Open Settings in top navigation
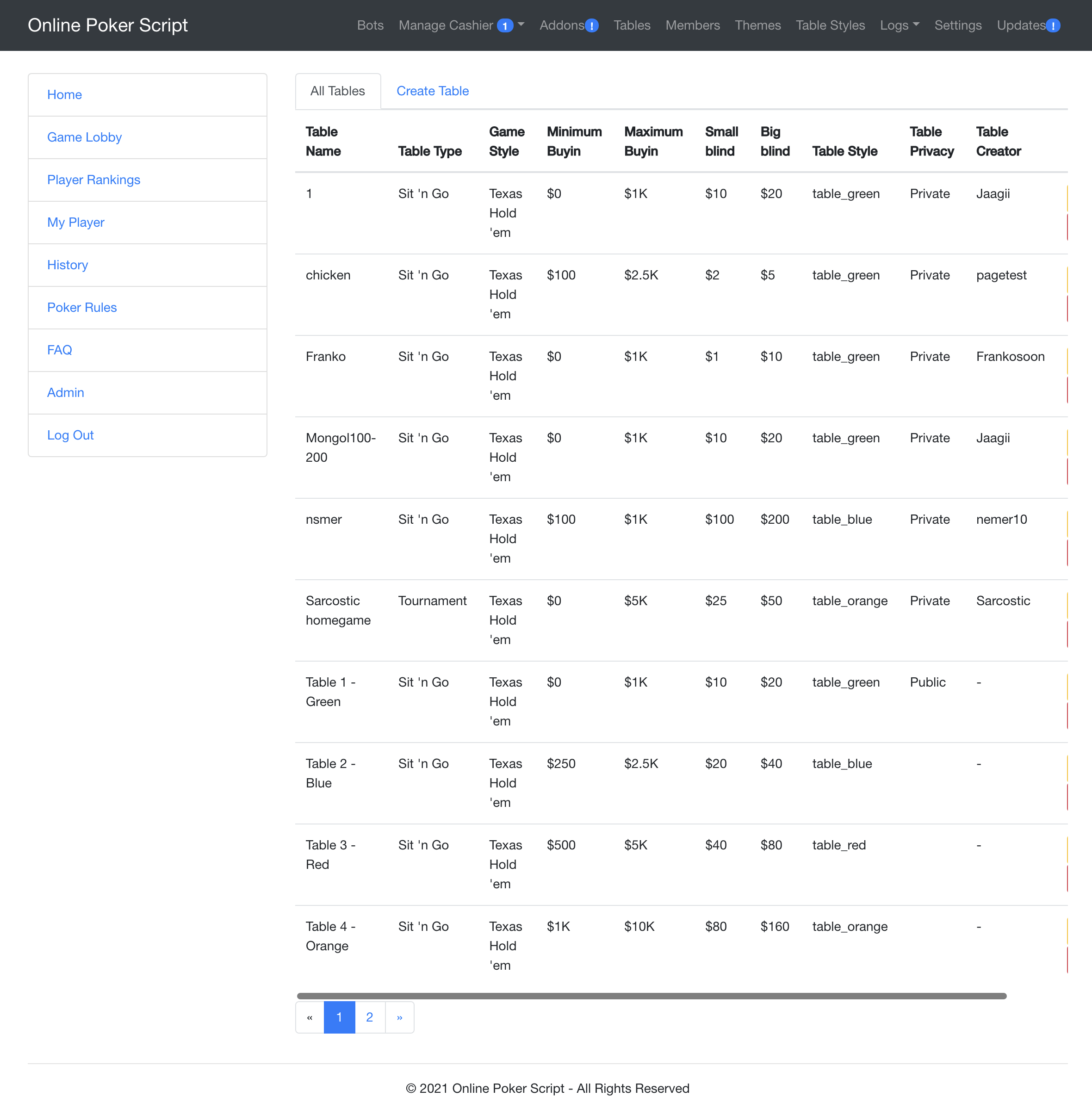The image size is (1092, 1115). [958, 25]
